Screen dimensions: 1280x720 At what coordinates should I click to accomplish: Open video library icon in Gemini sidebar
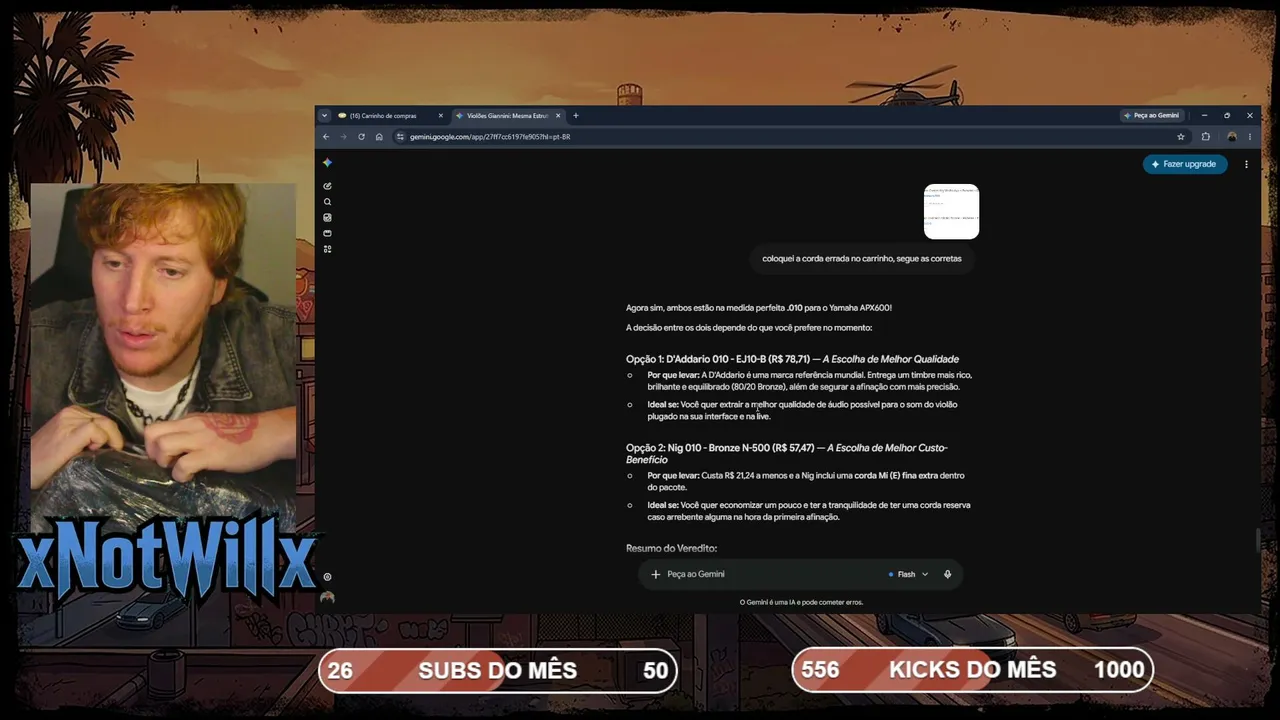pyautogui.click(x=327, y=233)
